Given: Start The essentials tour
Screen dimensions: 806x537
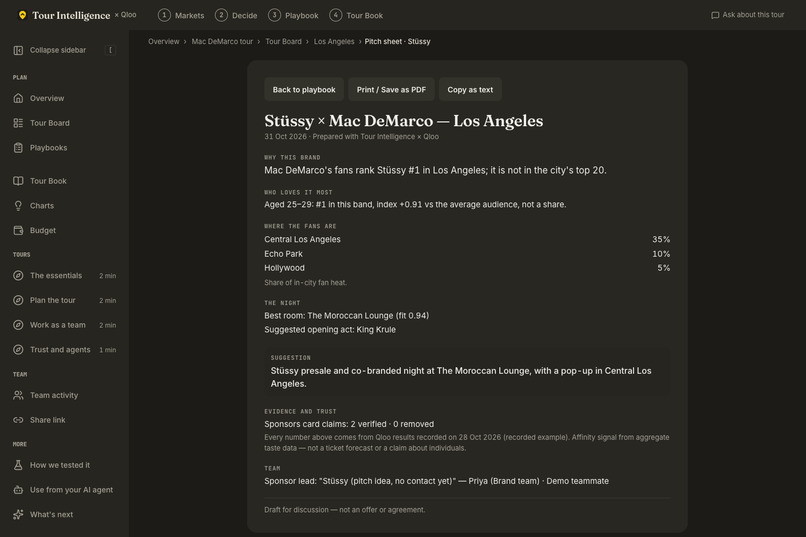Looking at the screenshot, I should tap(64, 275).
